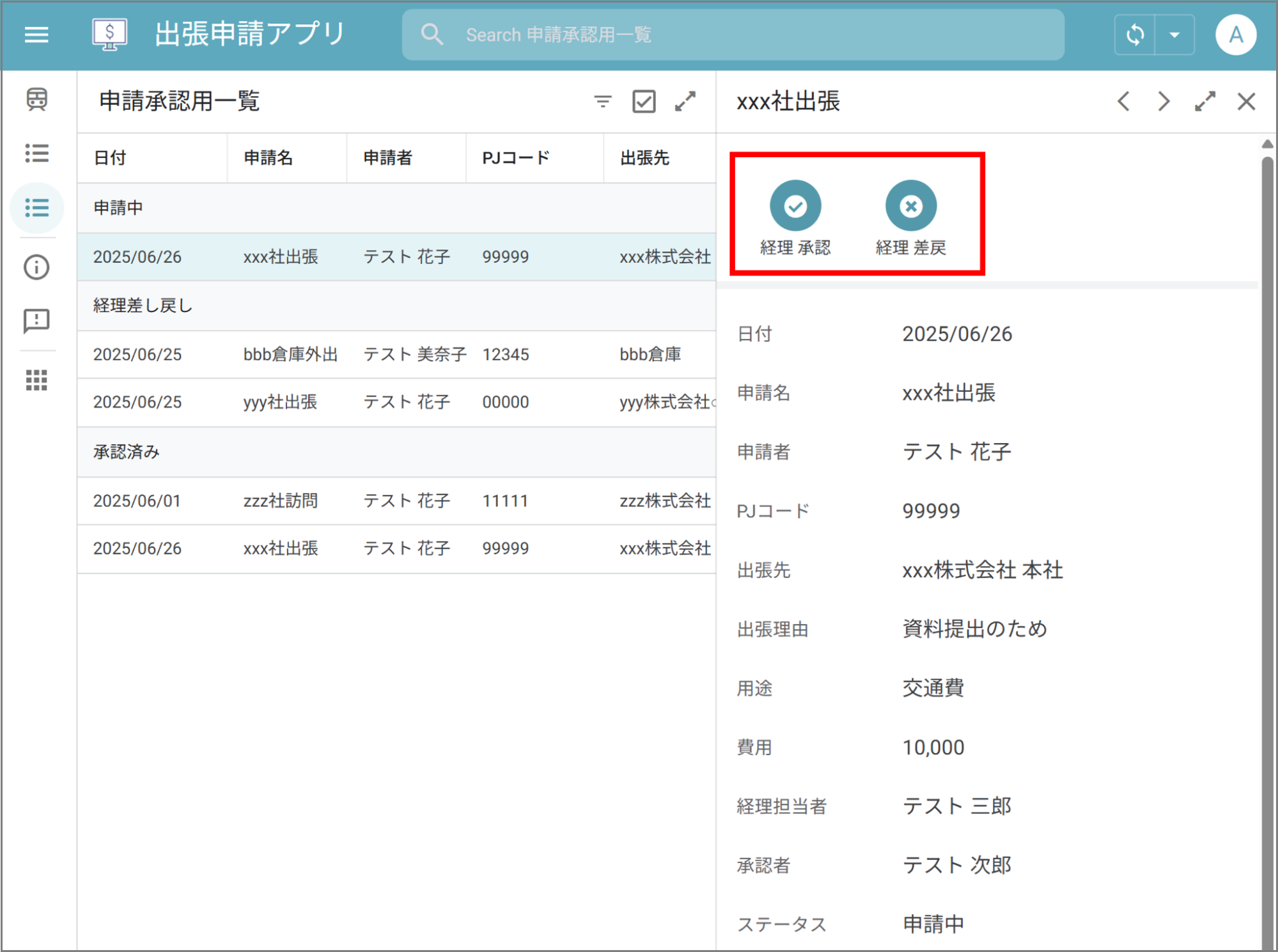This screenshot has width=1278, height=952.
Task: Click detail value xxx株式会社 本社
Action: (x=983, y=570)
